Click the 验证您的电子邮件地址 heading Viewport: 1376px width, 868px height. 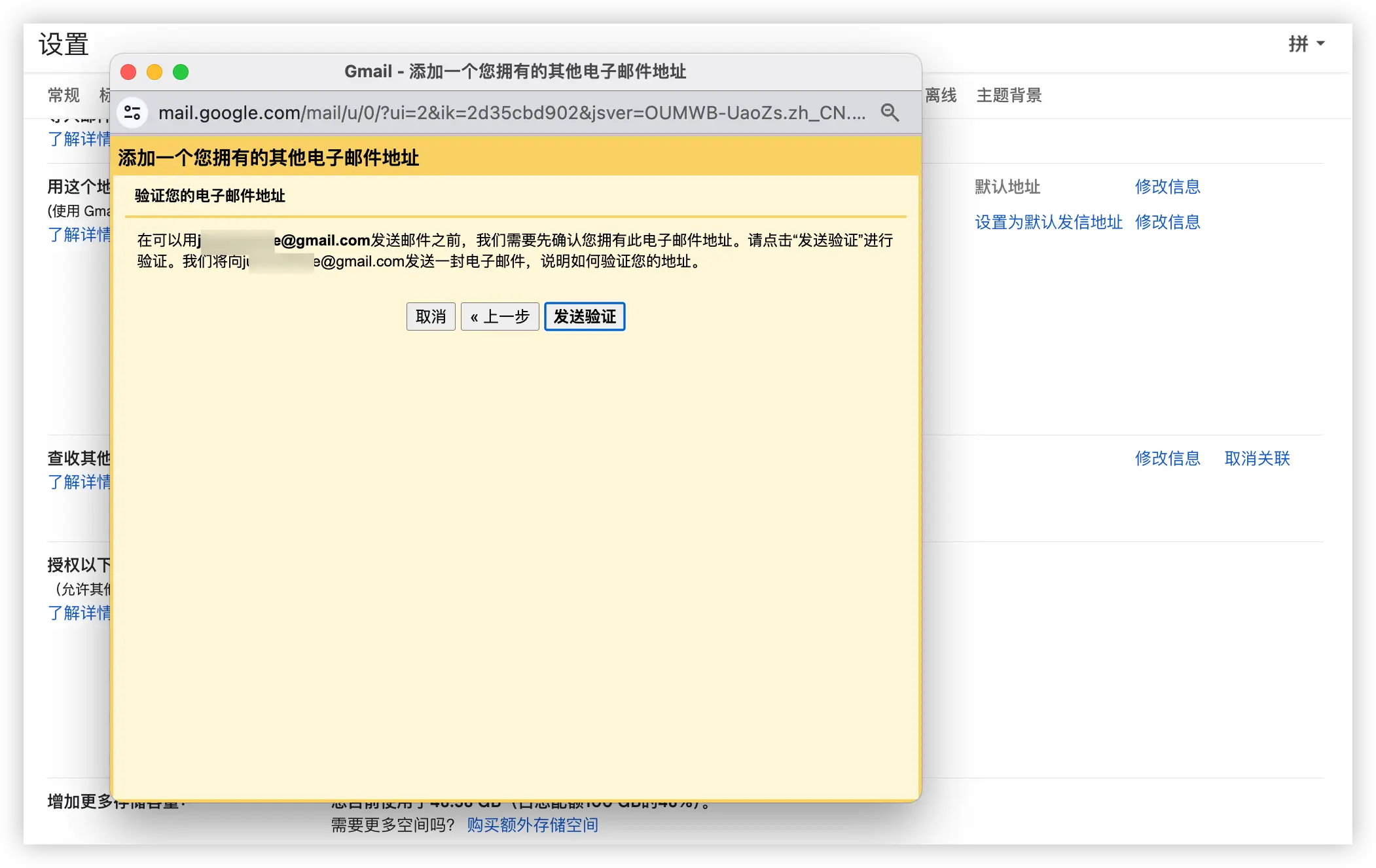point(210,196)
